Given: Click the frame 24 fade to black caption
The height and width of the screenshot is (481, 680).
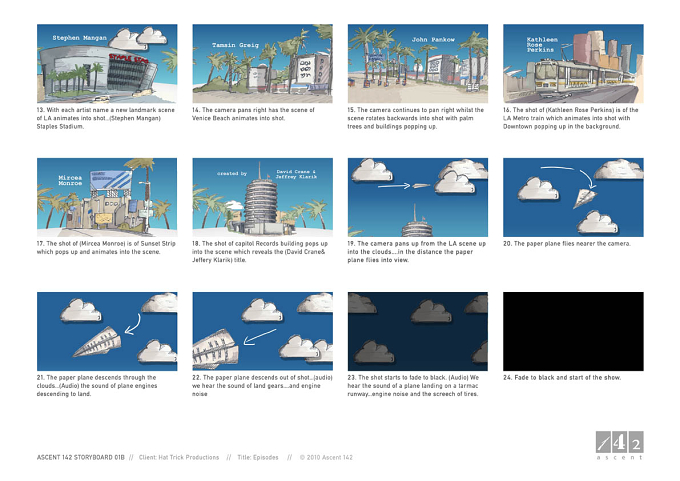Looking at the screenshot, I should pyautogui.click(x=562, y=378).
